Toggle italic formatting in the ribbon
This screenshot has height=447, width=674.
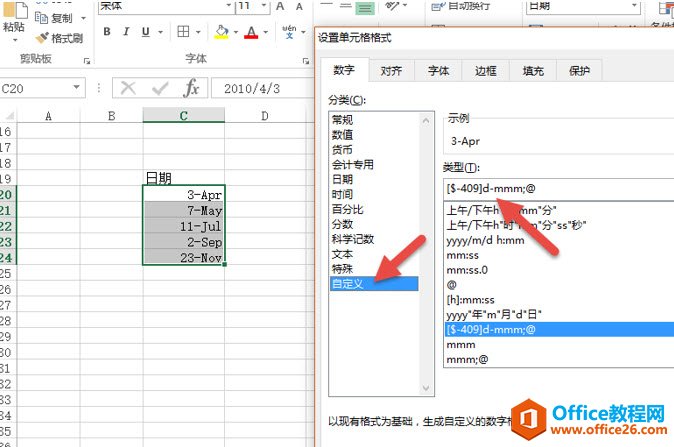point(128,32)
